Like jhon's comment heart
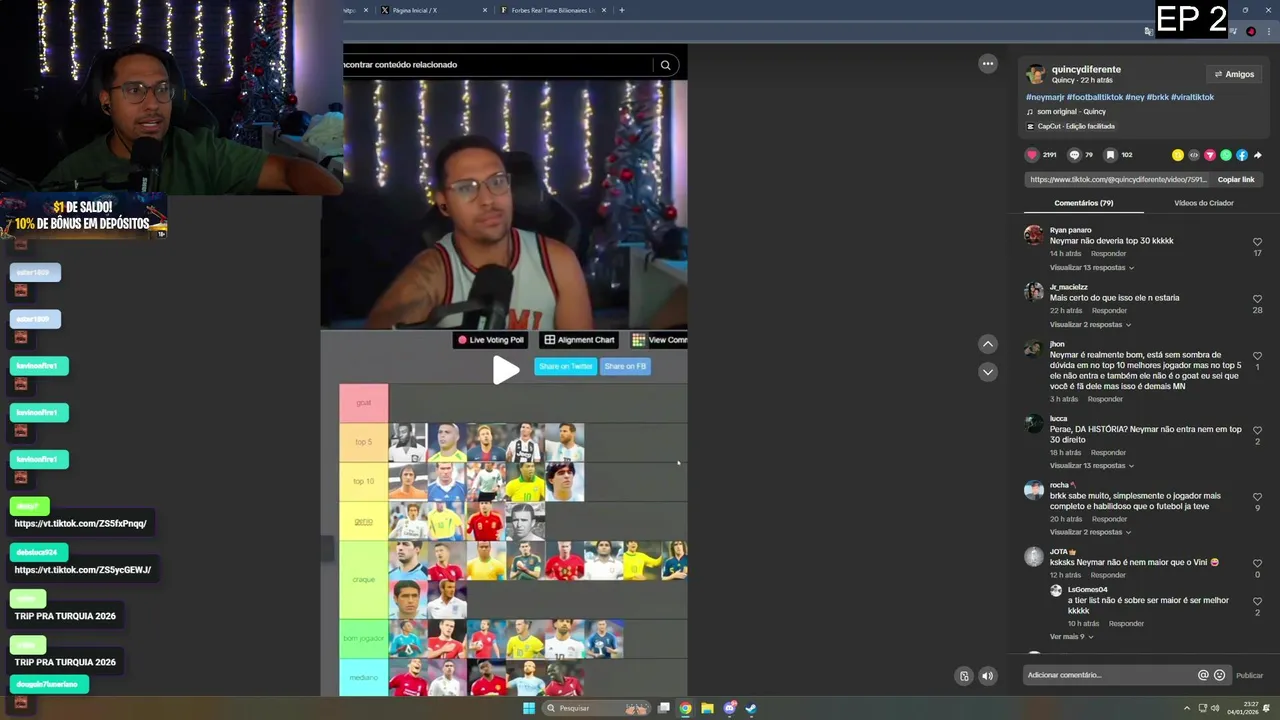 point(1257,356)
